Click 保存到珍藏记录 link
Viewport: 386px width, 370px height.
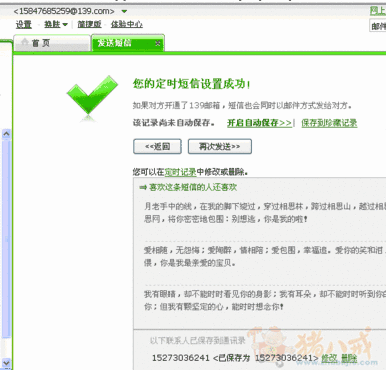pyautogui.click(x=329, y=123)
